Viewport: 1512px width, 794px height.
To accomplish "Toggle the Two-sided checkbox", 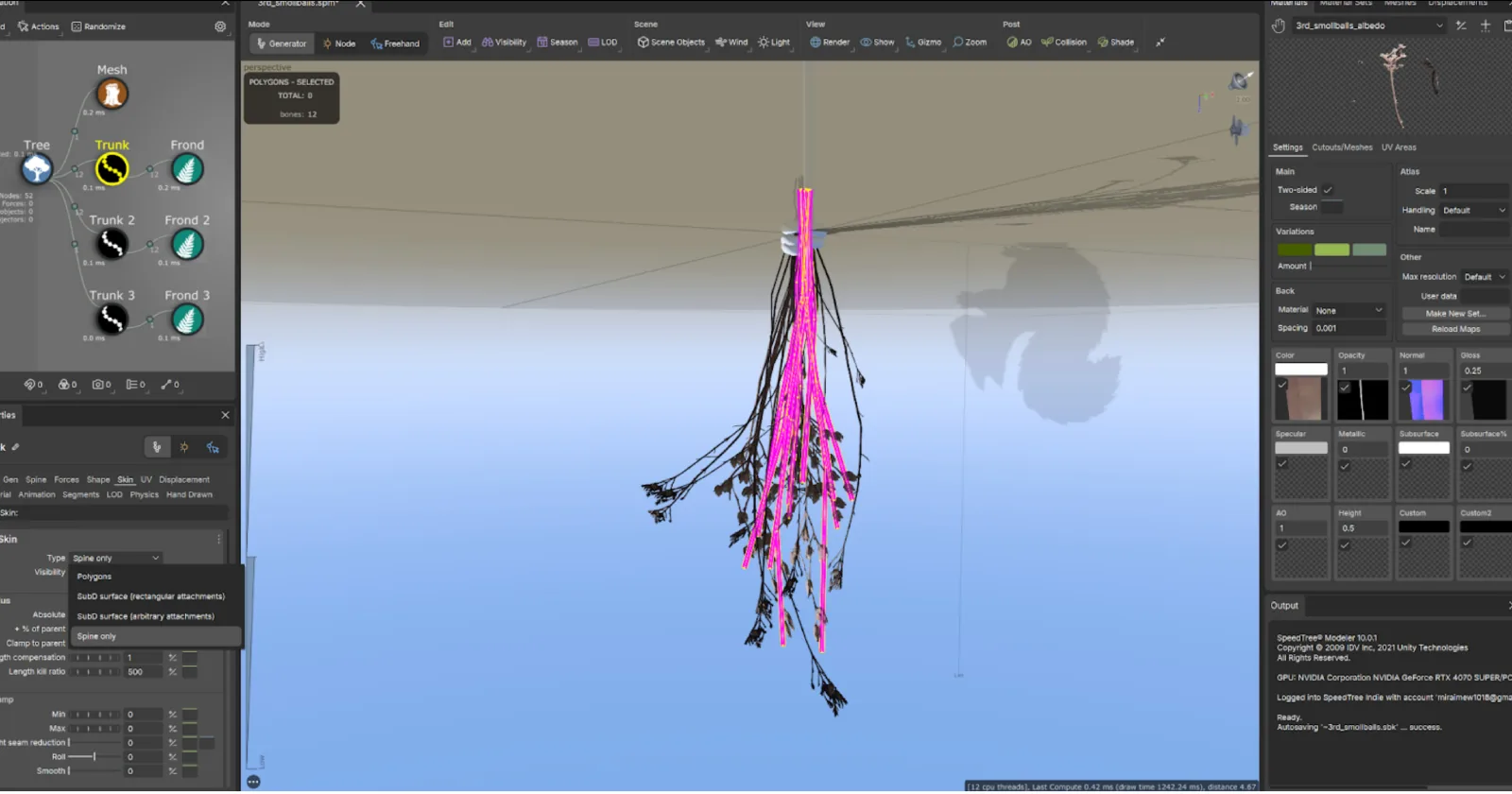I will [x=1328, y=190].
